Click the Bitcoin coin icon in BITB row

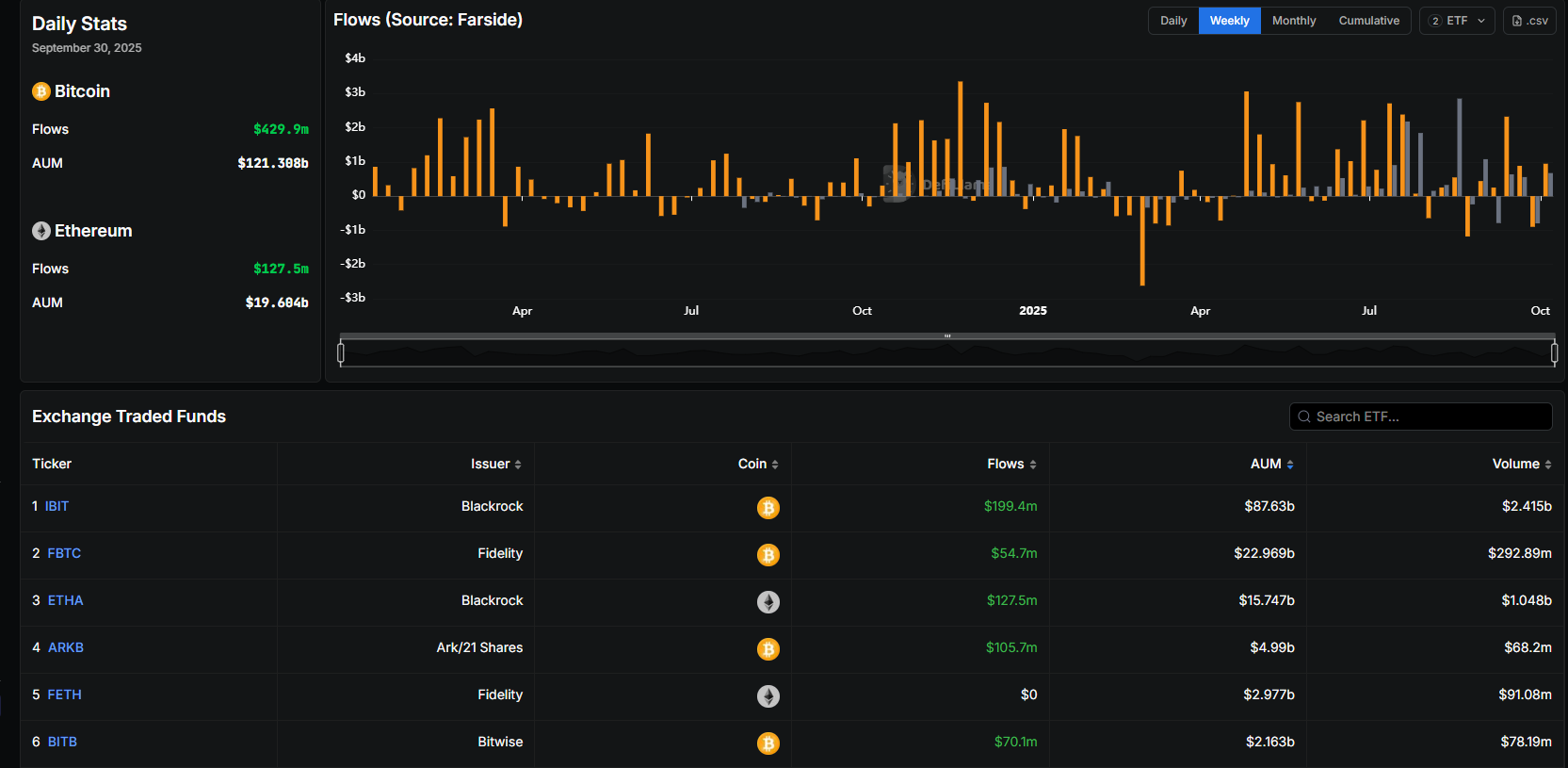pyautogui.click(x=768, y=743)
